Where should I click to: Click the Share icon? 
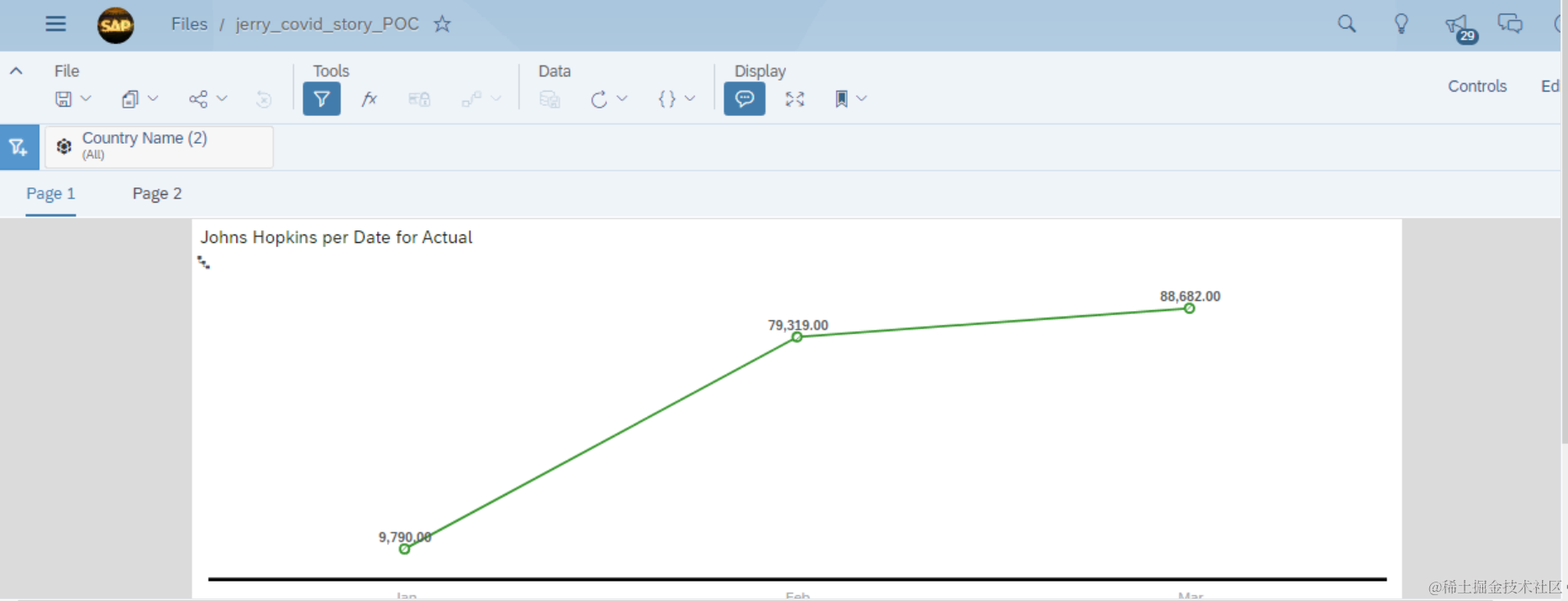click(x=197, y=99)
